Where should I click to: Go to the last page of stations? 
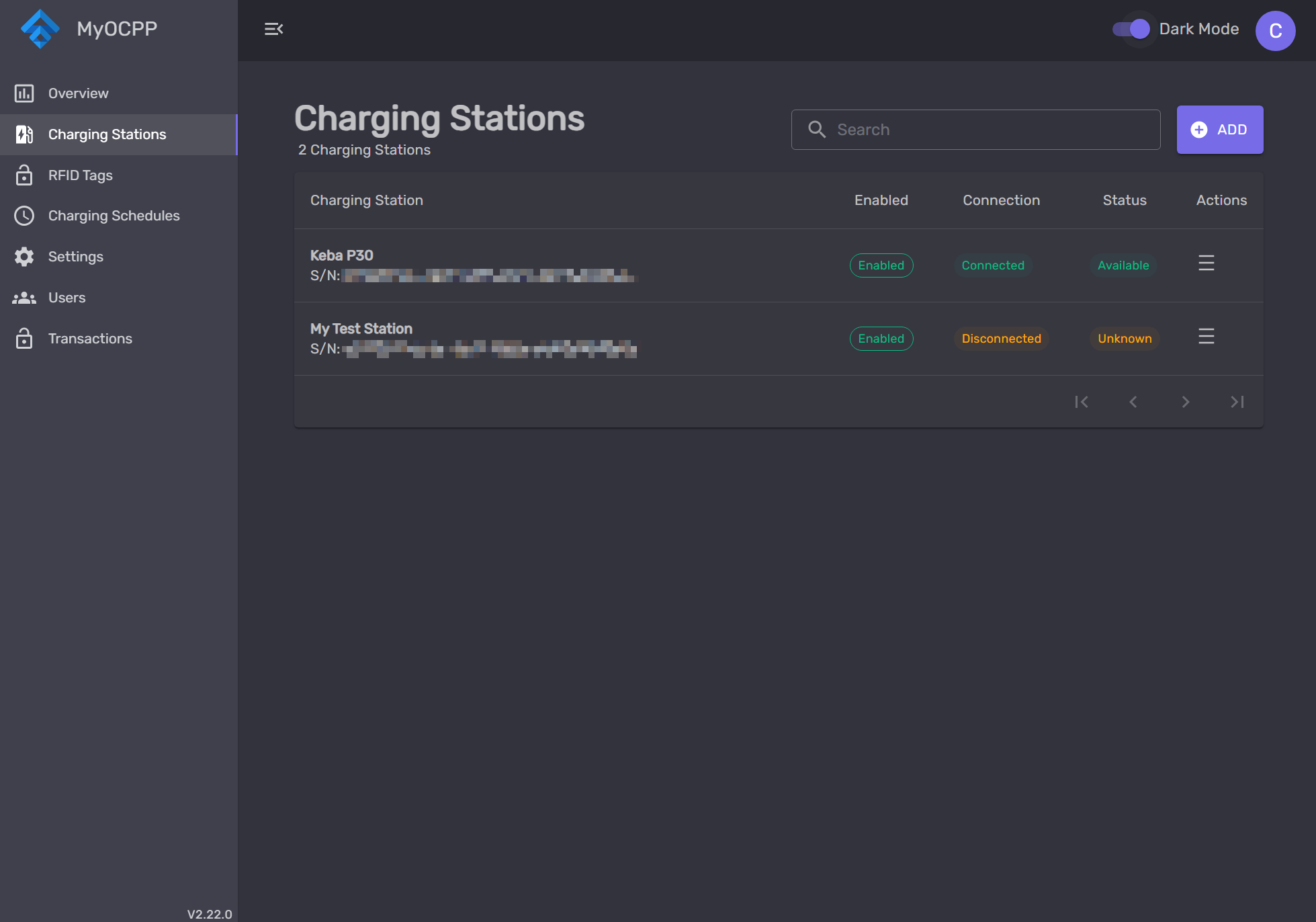pos(1237,401)
